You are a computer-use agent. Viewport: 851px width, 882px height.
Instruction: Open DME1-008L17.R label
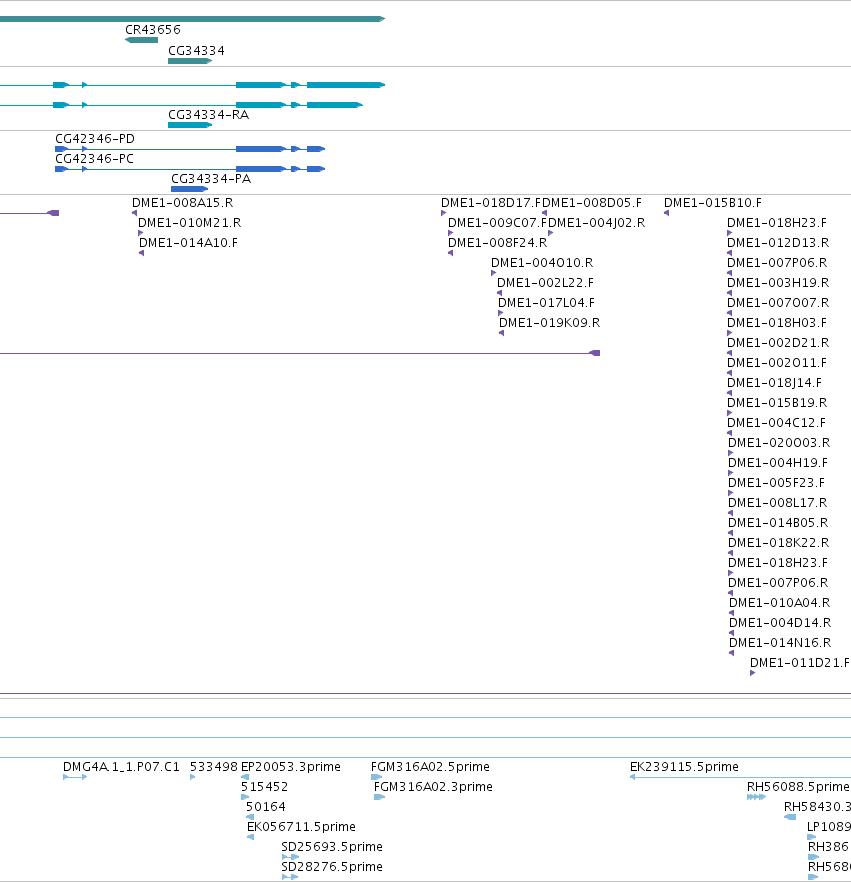coord(777,502)
